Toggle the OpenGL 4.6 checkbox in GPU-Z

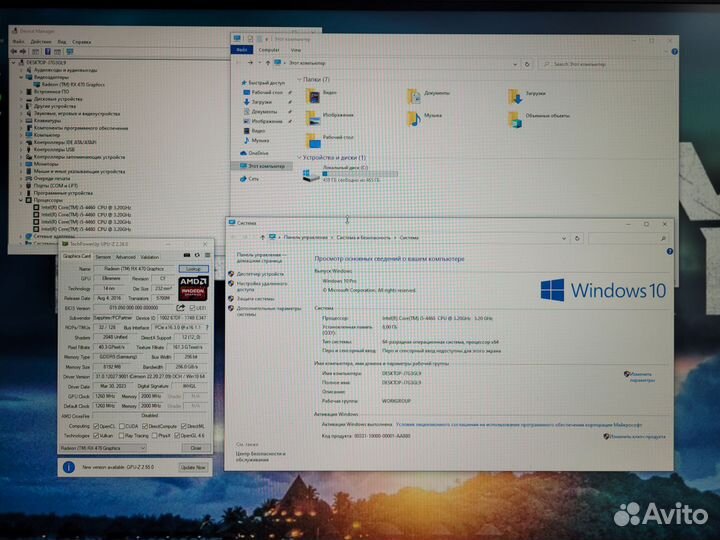(x=177, y=435)
